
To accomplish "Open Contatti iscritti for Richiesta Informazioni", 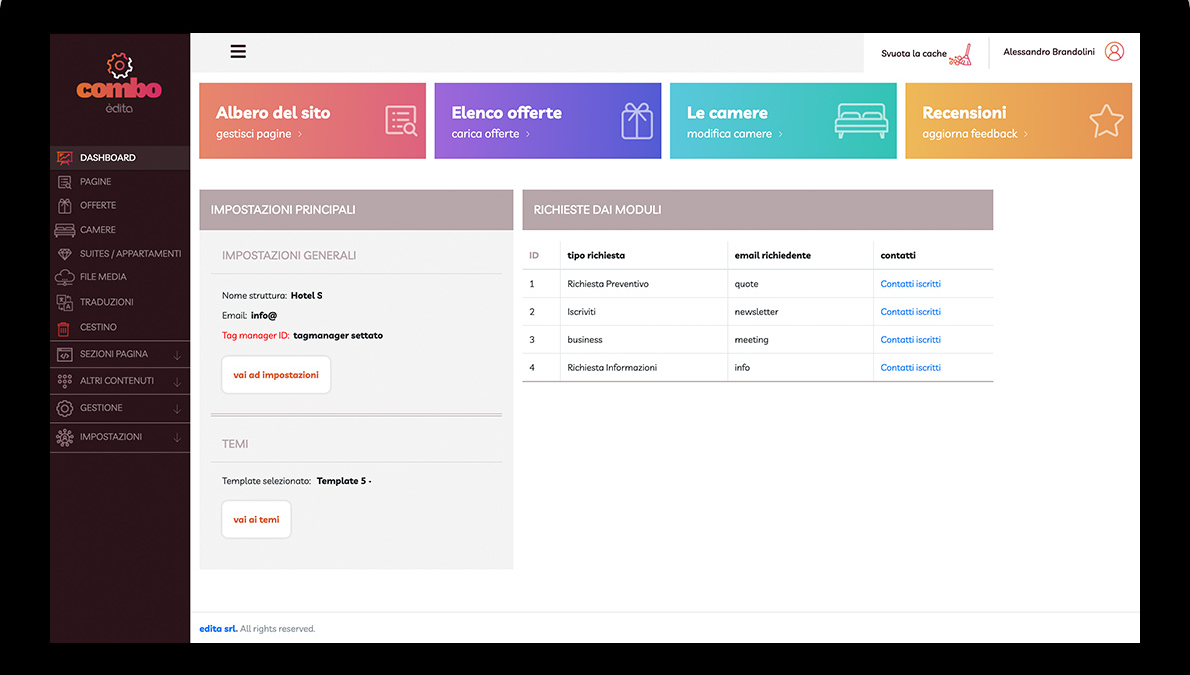I will pyautogui.click(x=910, y=367).
